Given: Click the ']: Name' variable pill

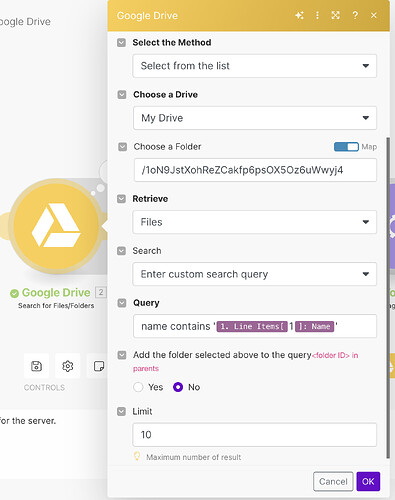Looking at the screenshot, I should pos(314,326).
